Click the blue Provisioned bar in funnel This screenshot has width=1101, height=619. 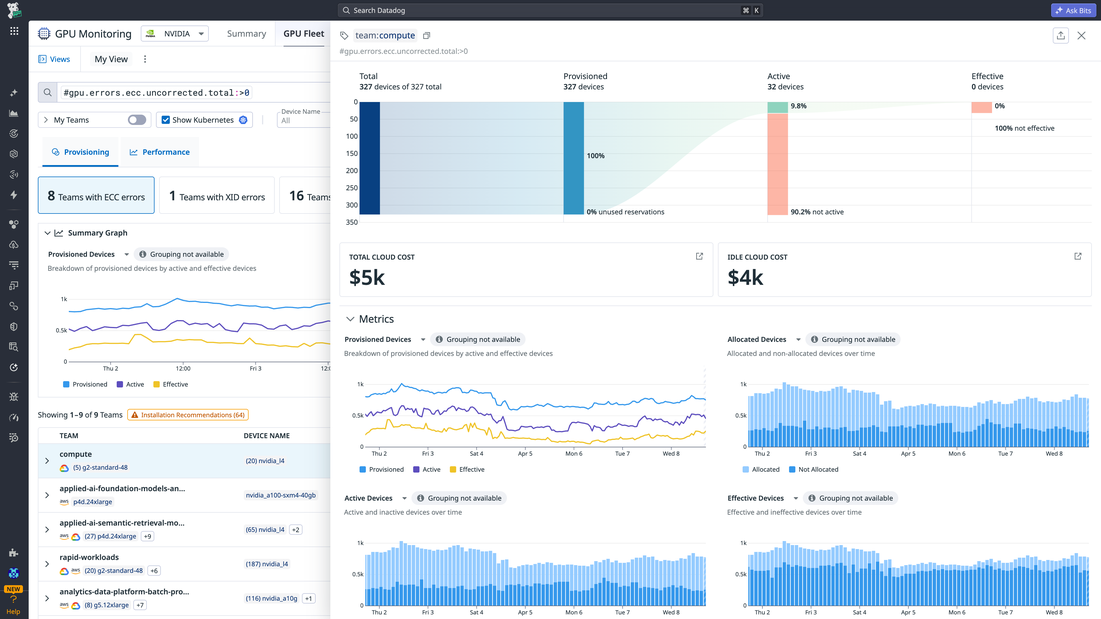coord(574,159)
